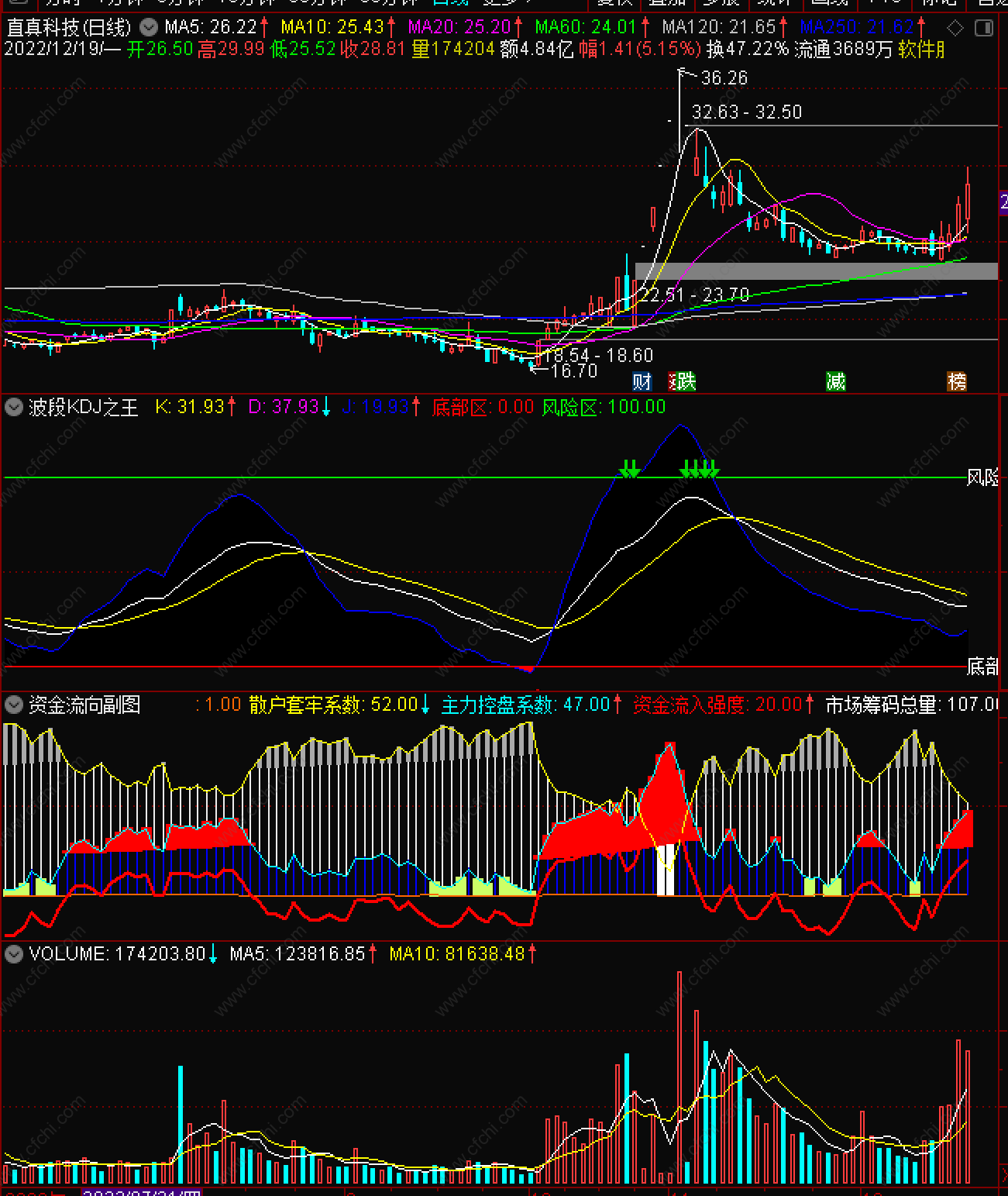Click the 36.26 high price annotation
The width and height of the screenshot is (1008, 1196).
click(724, 78)
